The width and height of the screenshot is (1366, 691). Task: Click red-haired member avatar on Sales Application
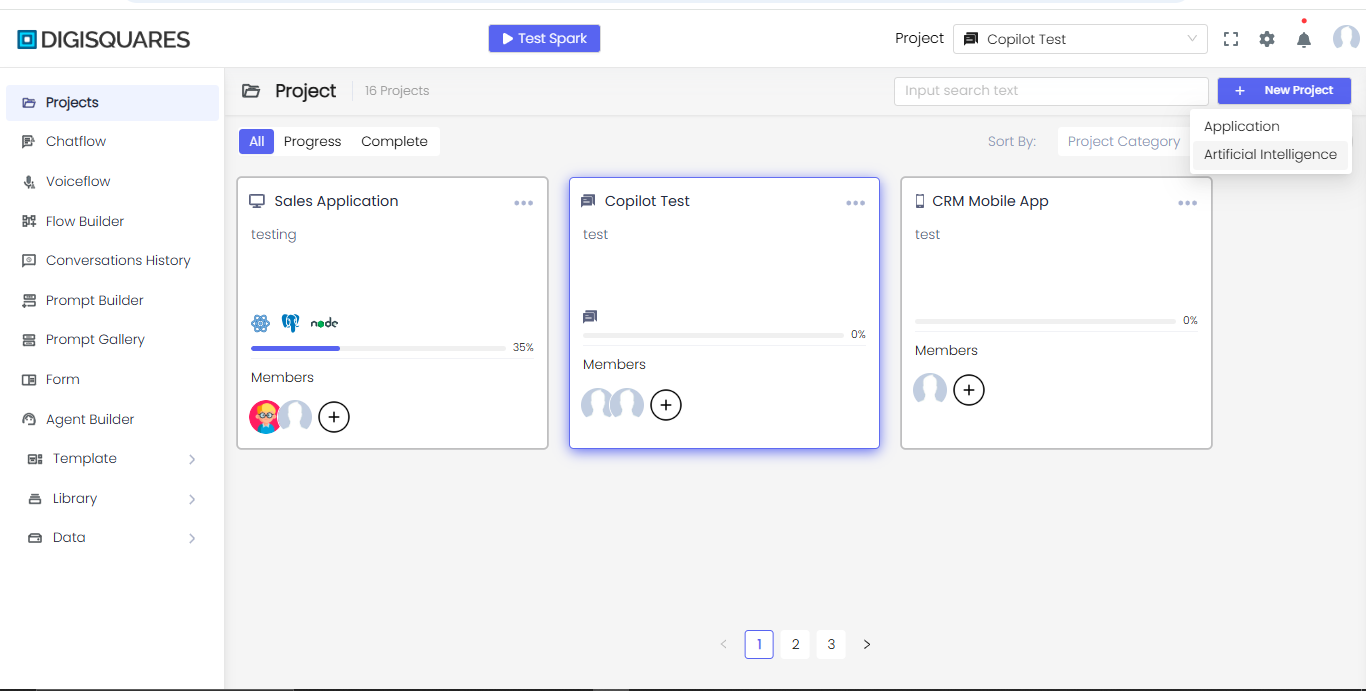pyautogui.click(x=265, y=416)
